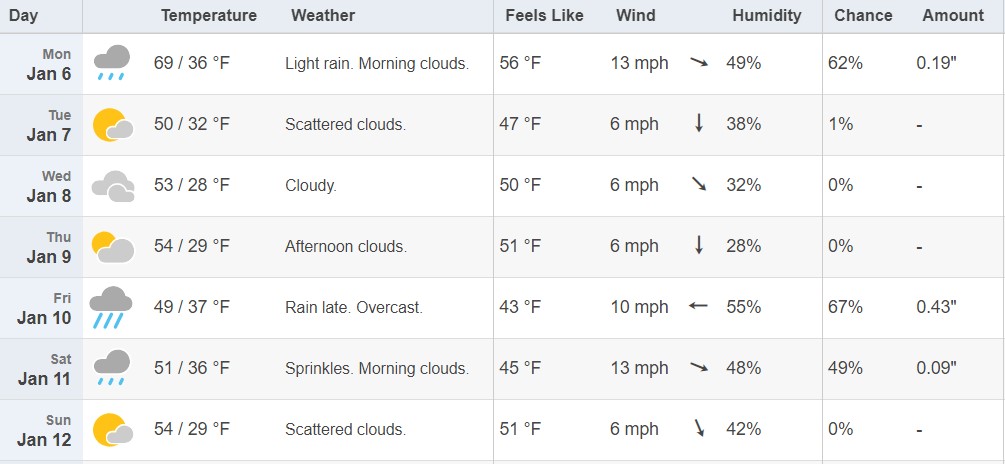Click the partly sunny icon for Tue Jan 7
This screenshot has width=1005, height=464.
click(113, 125)
